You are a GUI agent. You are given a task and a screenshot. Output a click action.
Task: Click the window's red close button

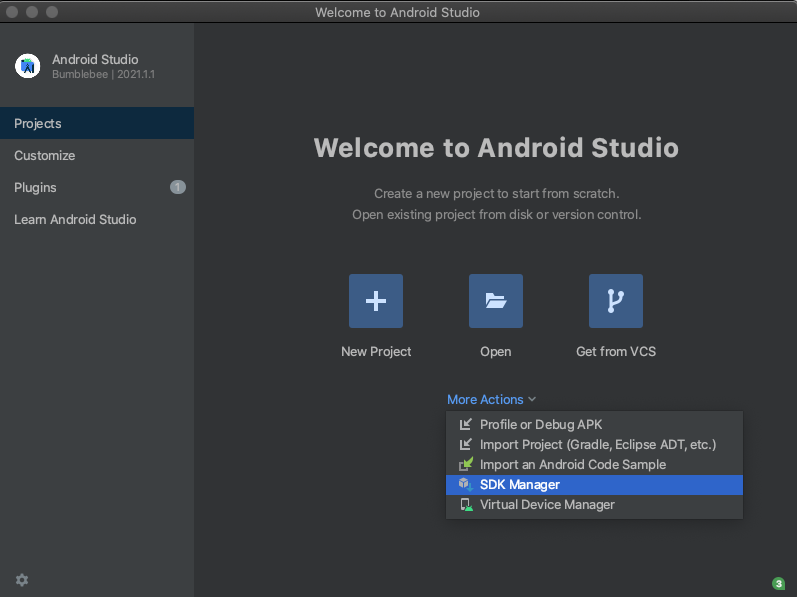[x=12, y=12]
